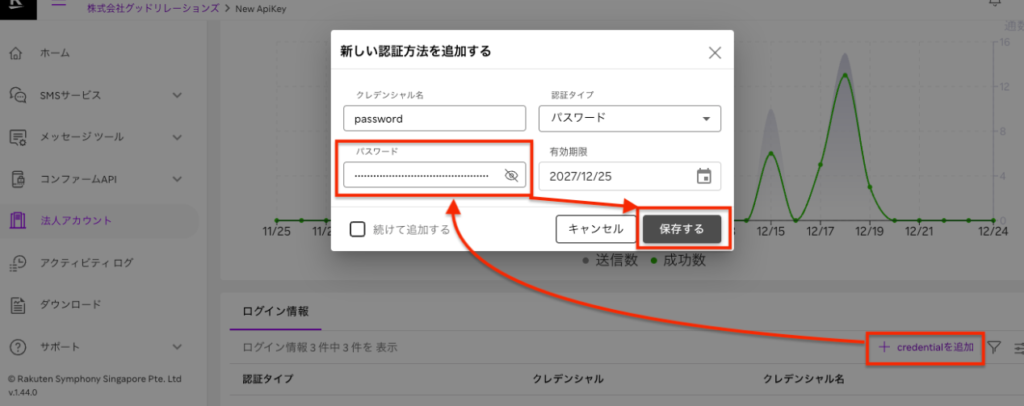The height and width of the screenshot is (406, 1024).
Task: Click the corporate account building icon
Action: (17, 221)
